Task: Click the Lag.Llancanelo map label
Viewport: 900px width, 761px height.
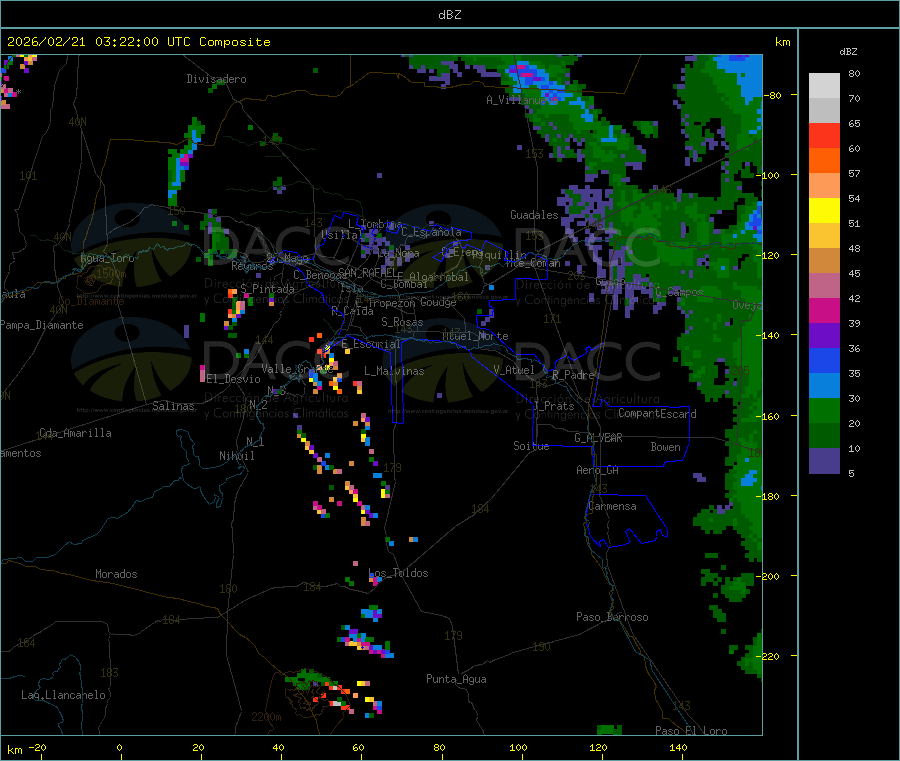Action: (63, 695)
